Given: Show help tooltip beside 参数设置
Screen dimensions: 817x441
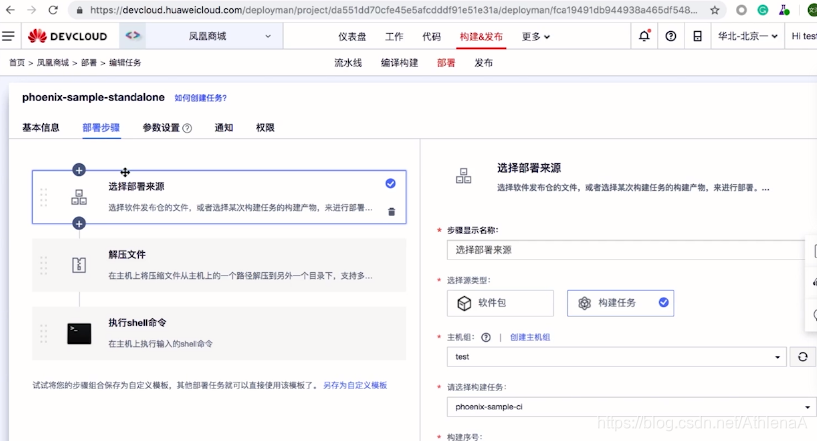Looking at the screenshot, I should pos(187,128).
